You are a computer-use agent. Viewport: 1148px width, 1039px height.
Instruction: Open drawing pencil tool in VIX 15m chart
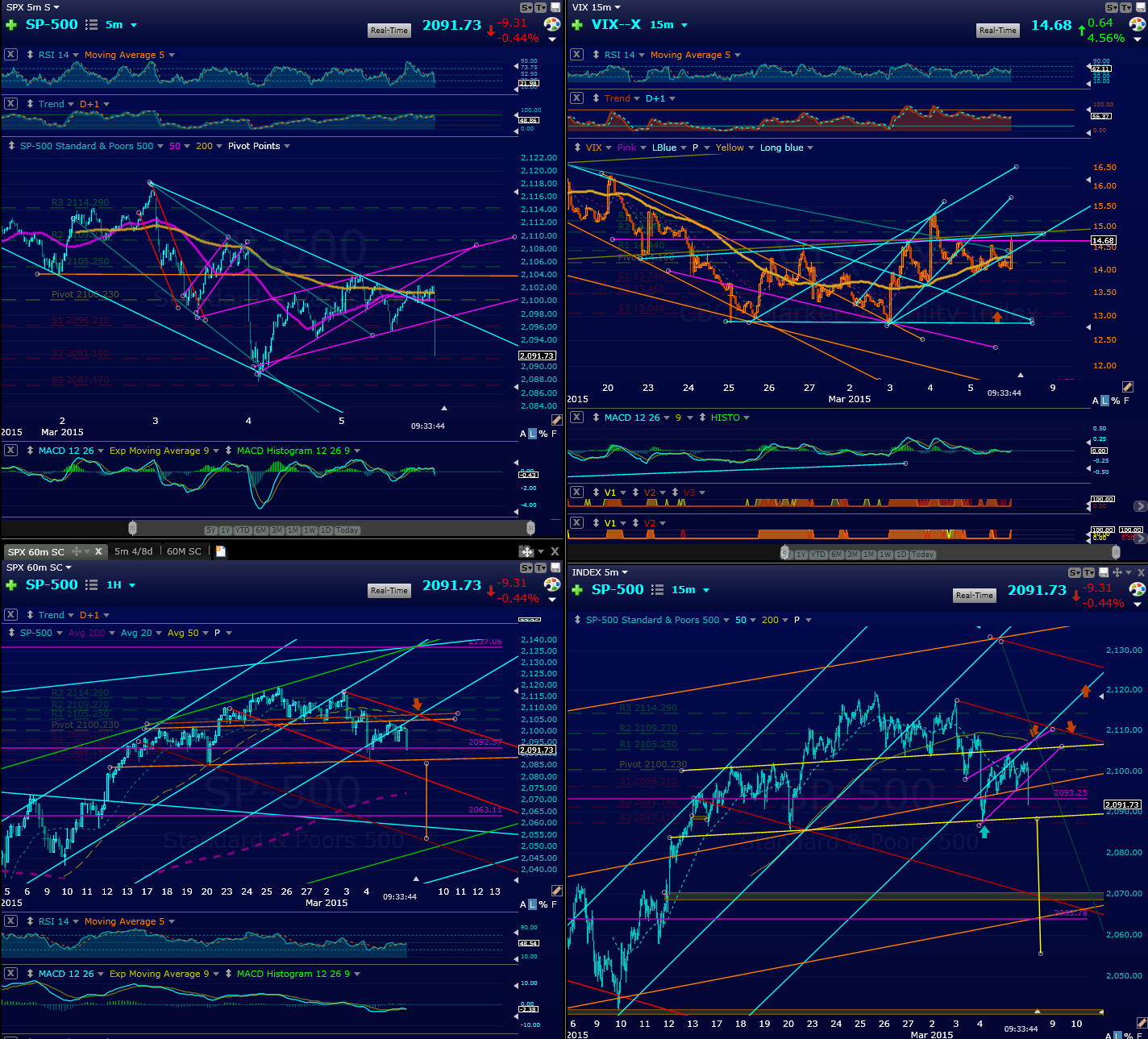pos(1127,387)
